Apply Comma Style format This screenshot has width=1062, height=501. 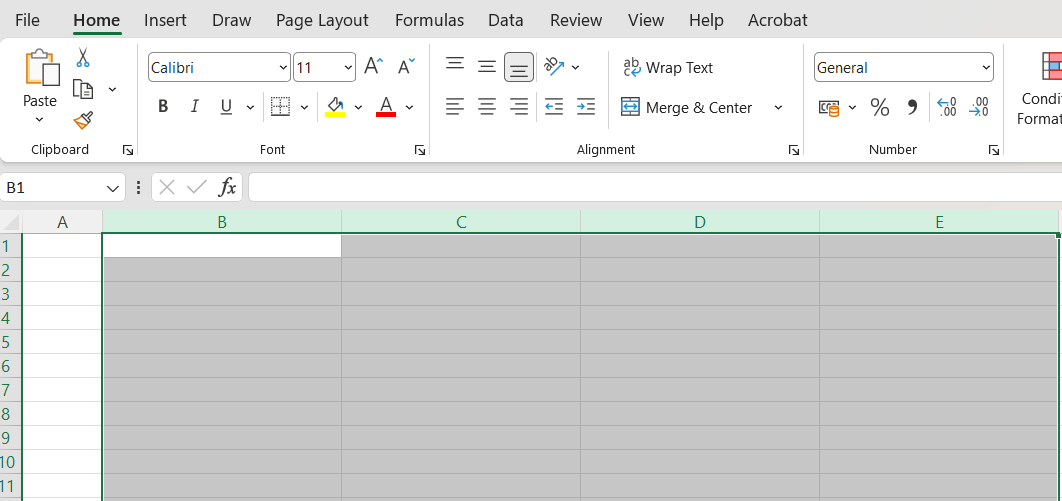pyautogui.click(x=912, y=107)
